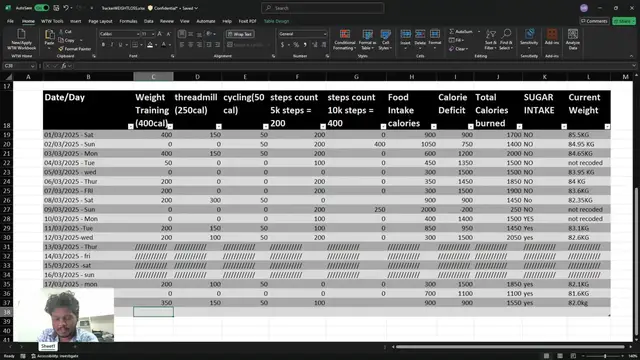Open the Calibri font name dropdown
Screen dimensions: 640x360
pos(138,34)
